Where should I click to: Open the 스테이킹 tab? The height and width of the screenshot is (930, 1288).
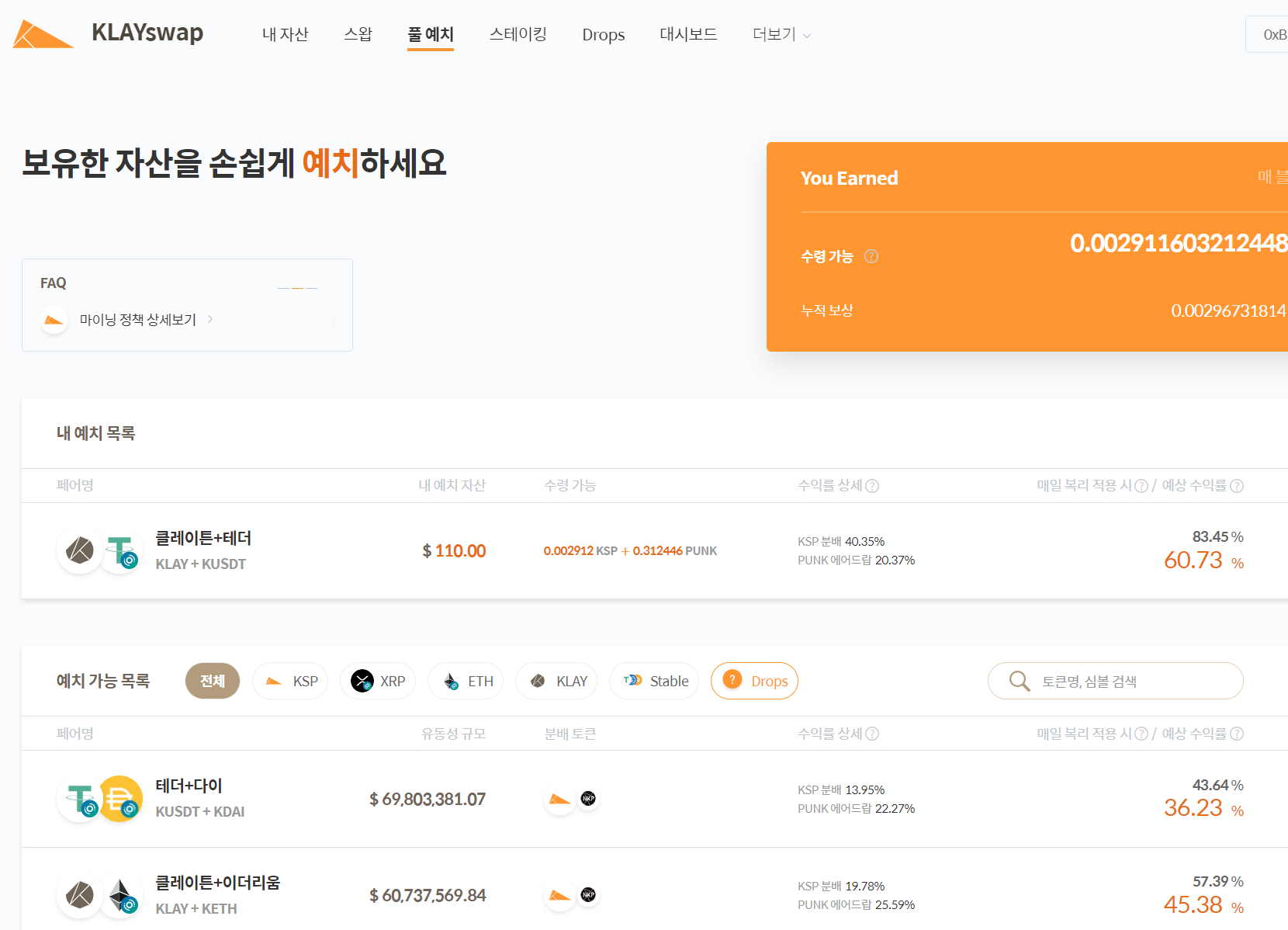[x=518, y=34]
